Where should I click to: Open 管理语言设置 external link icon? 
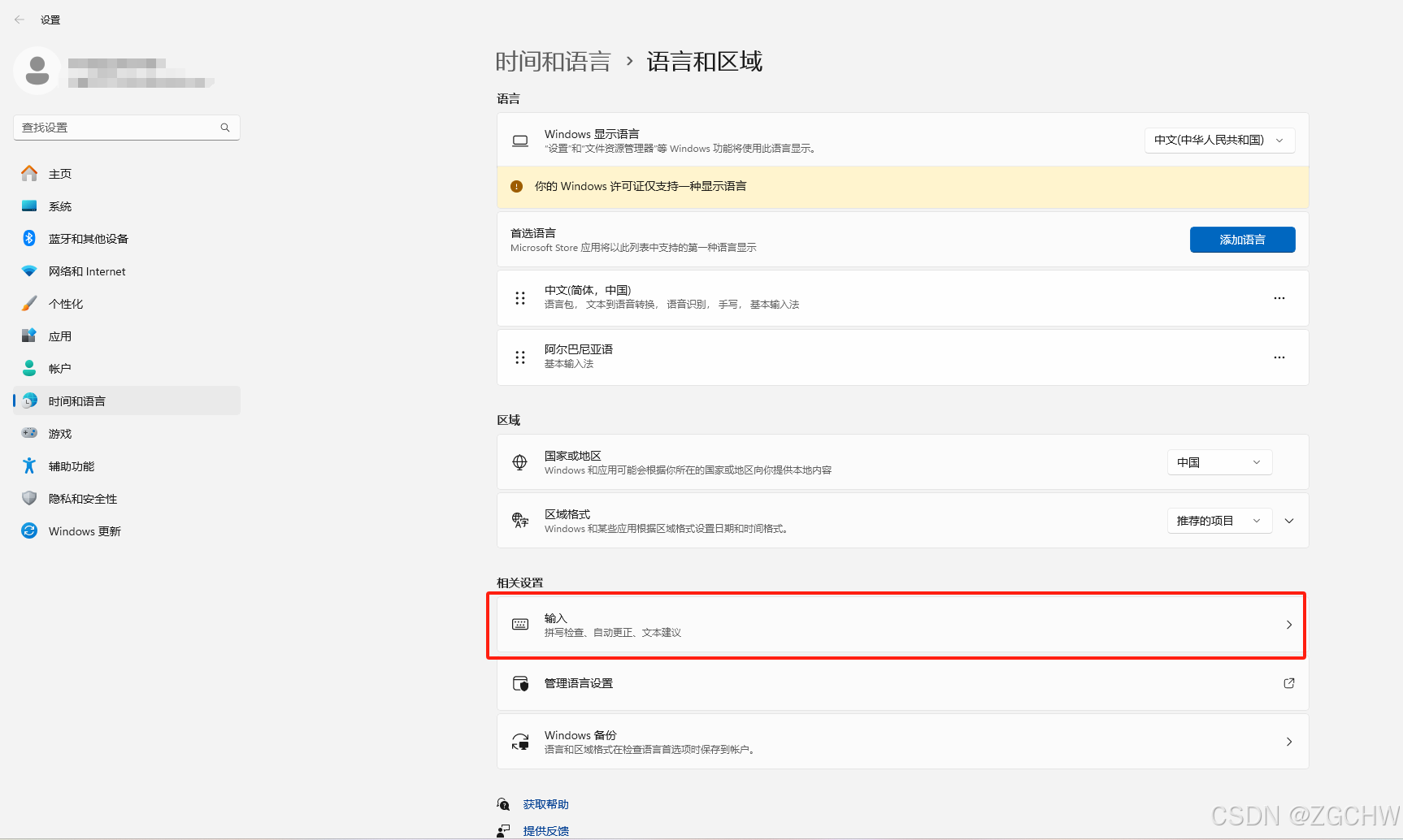tap(1289, 683)
